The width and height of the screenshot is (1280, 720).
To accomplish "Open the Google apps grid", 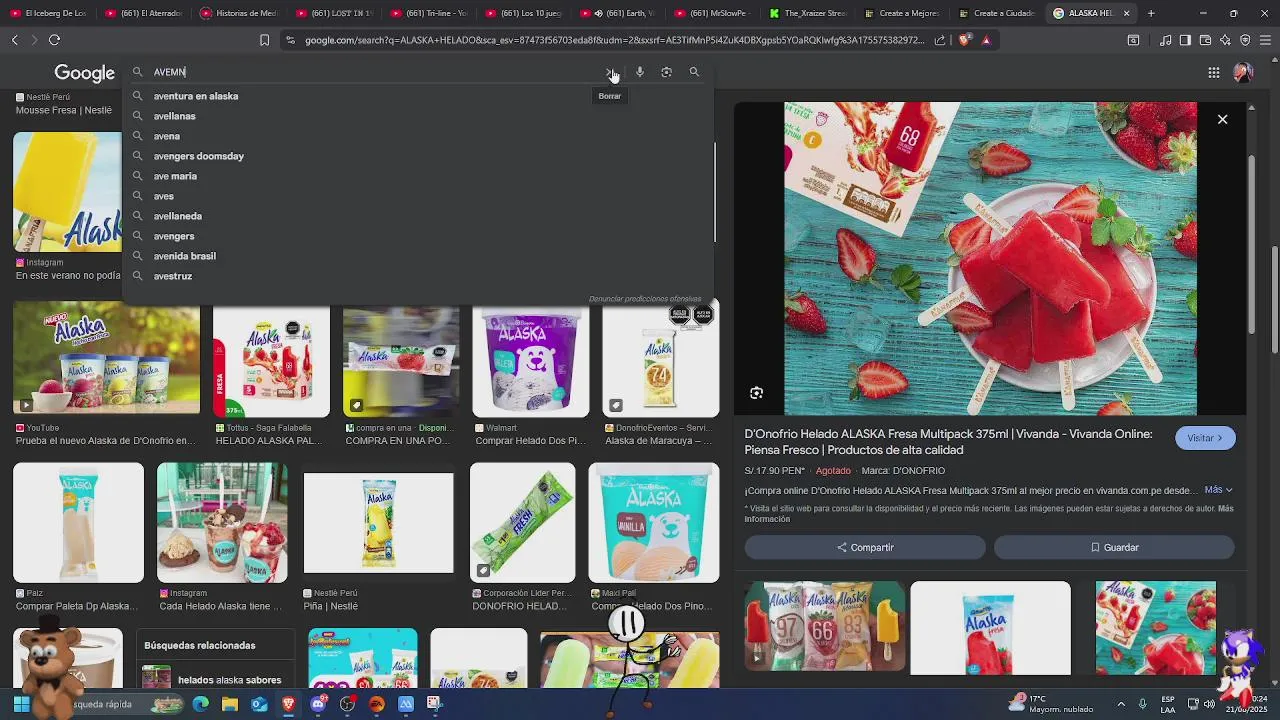I will 1213,72.
